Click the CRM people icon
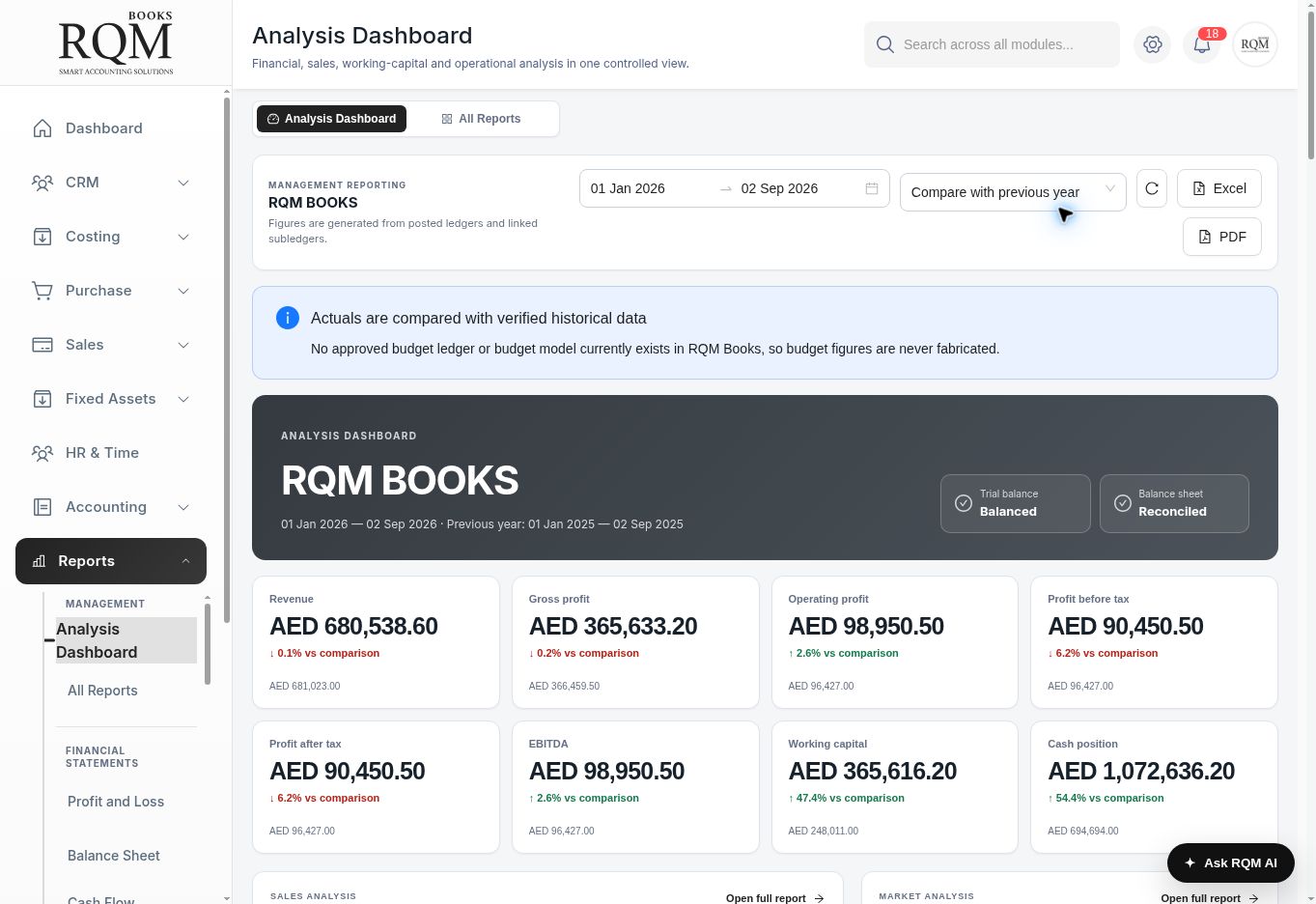 point(42,183)
